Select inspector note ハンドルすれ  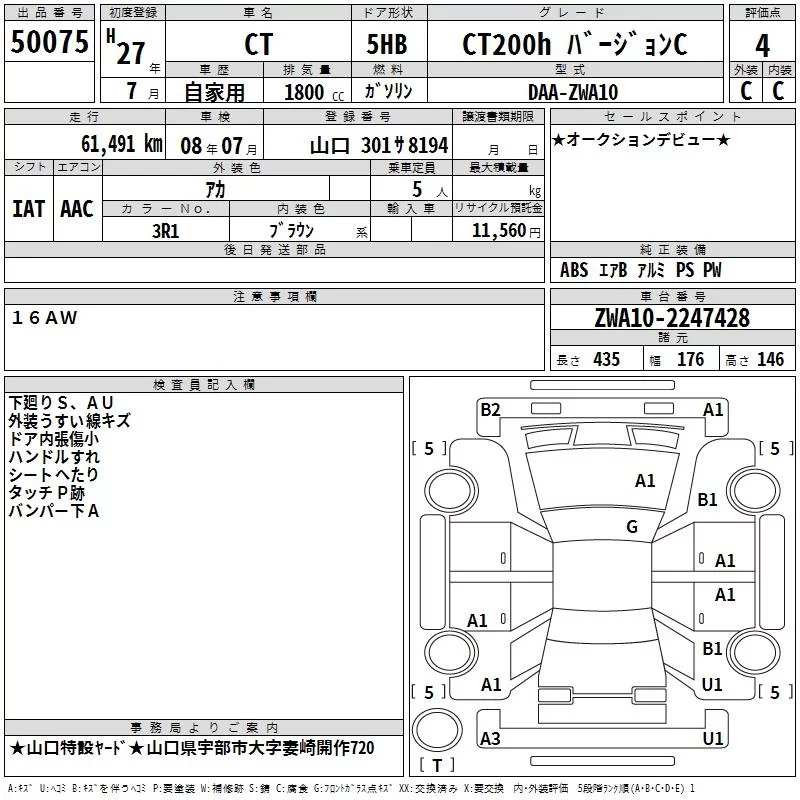pyautogui.click(x=54, y=457)
